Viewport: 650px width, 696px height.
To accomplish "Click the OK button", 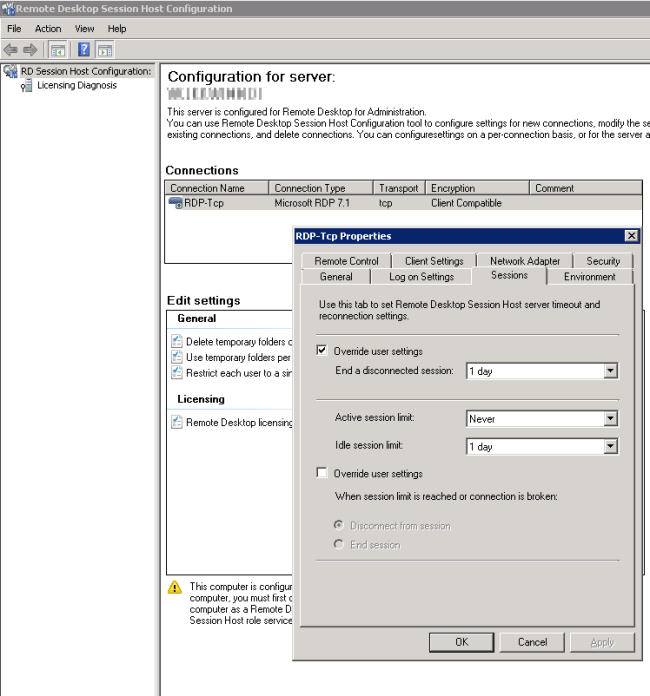I will click(x=461, y=642).
